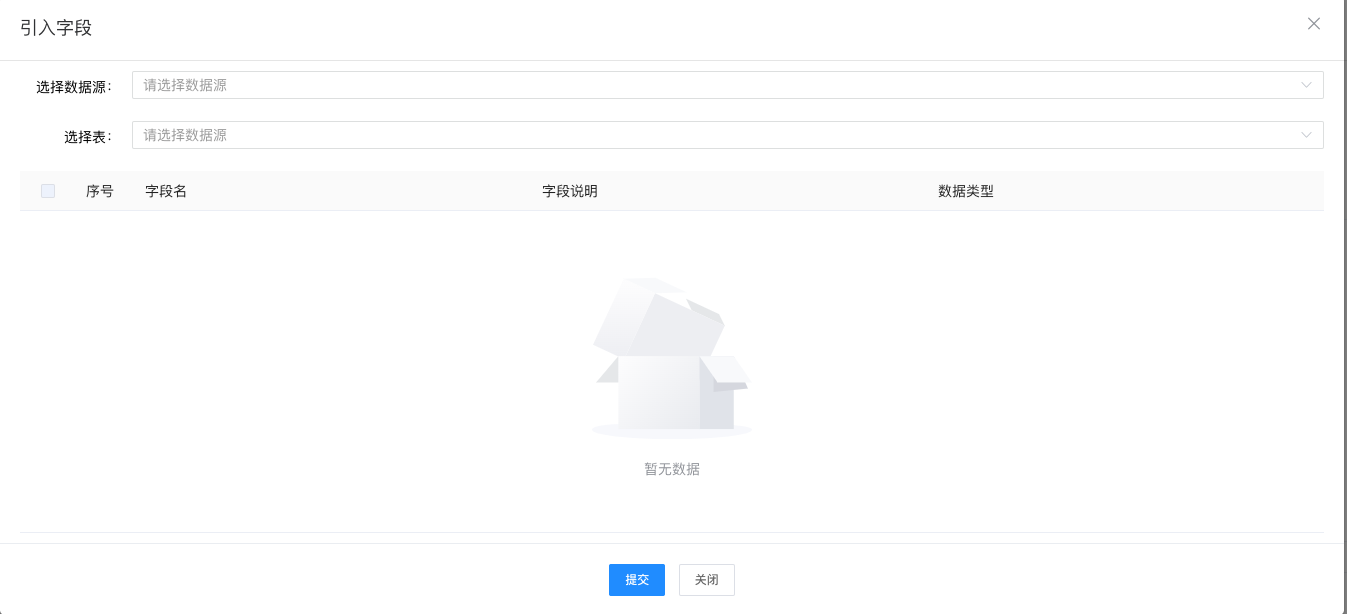Click the 关闭 button
1347x614 pixels.
coord(707,580)
